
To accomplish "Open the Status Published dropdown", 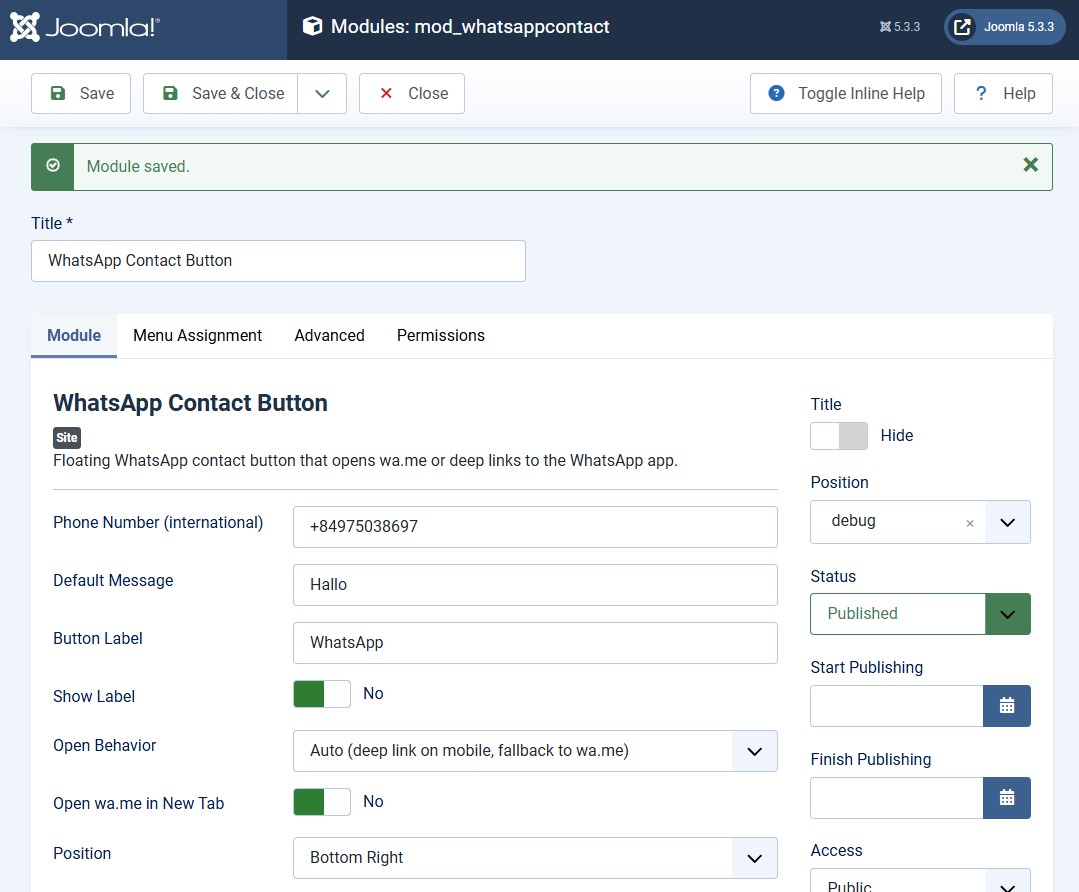I will point(921,614).
